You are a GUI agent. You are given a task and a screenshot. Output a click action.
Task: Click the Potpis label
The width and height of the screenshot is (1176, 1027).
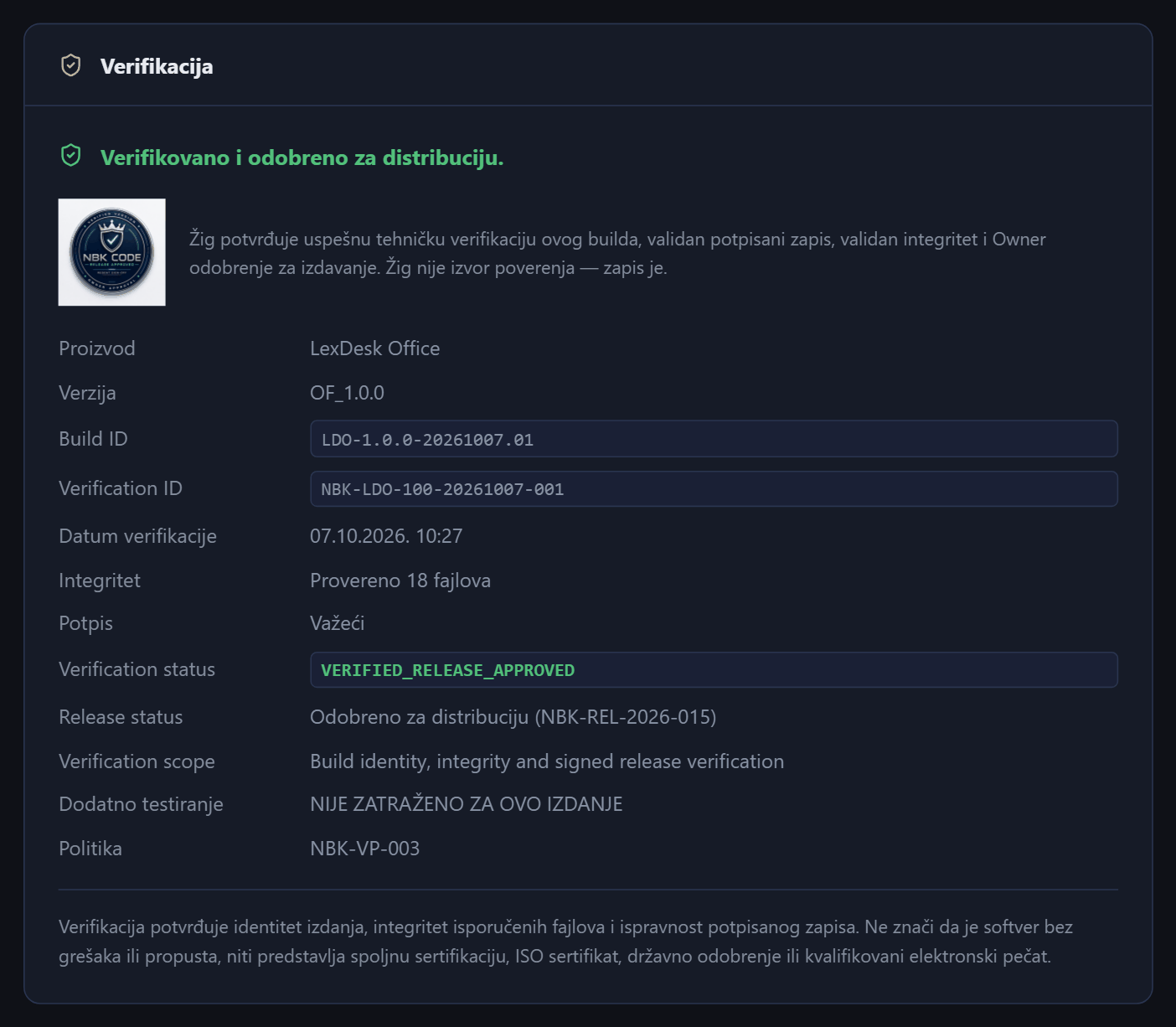[85, 623]
